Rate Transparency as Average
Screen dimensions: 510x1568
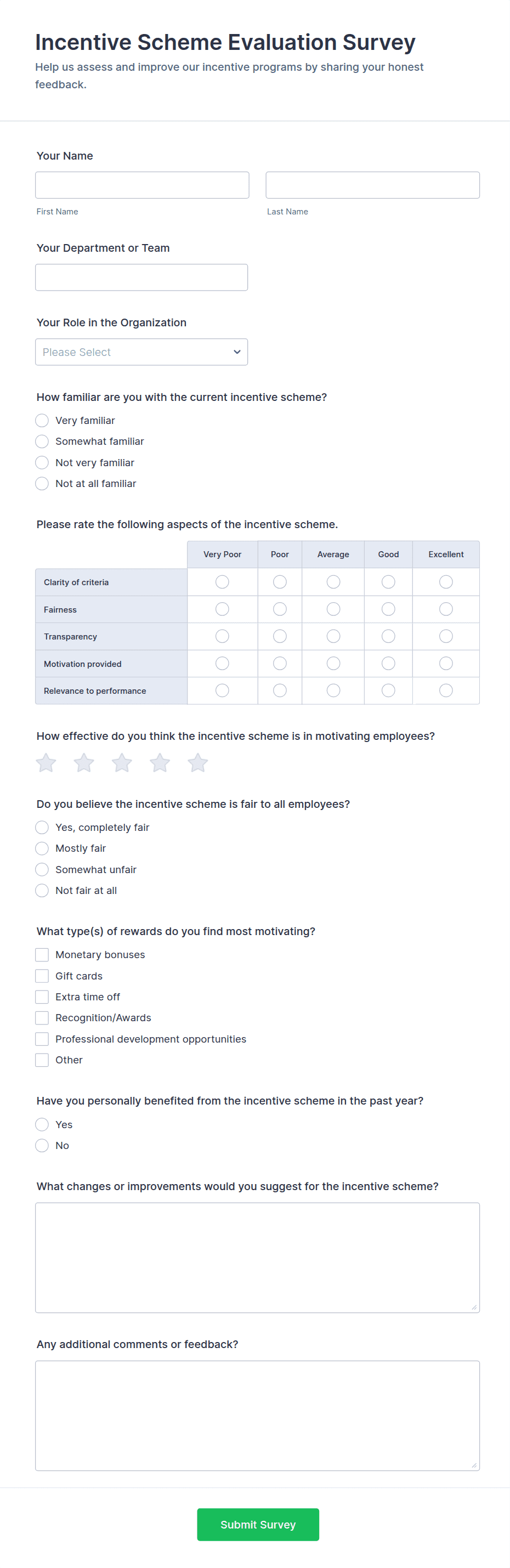pos(333,636)
